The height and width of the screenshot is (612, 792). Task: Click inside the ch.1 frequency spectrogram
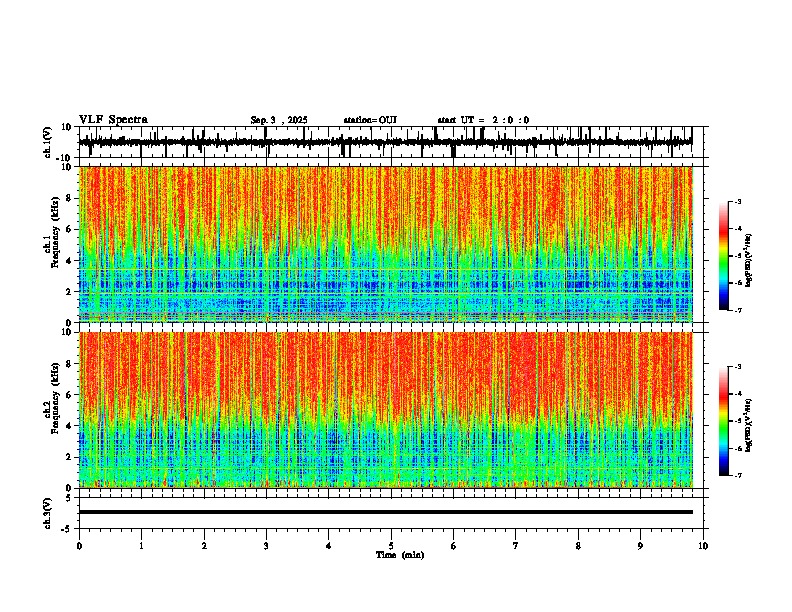point(386,244)
